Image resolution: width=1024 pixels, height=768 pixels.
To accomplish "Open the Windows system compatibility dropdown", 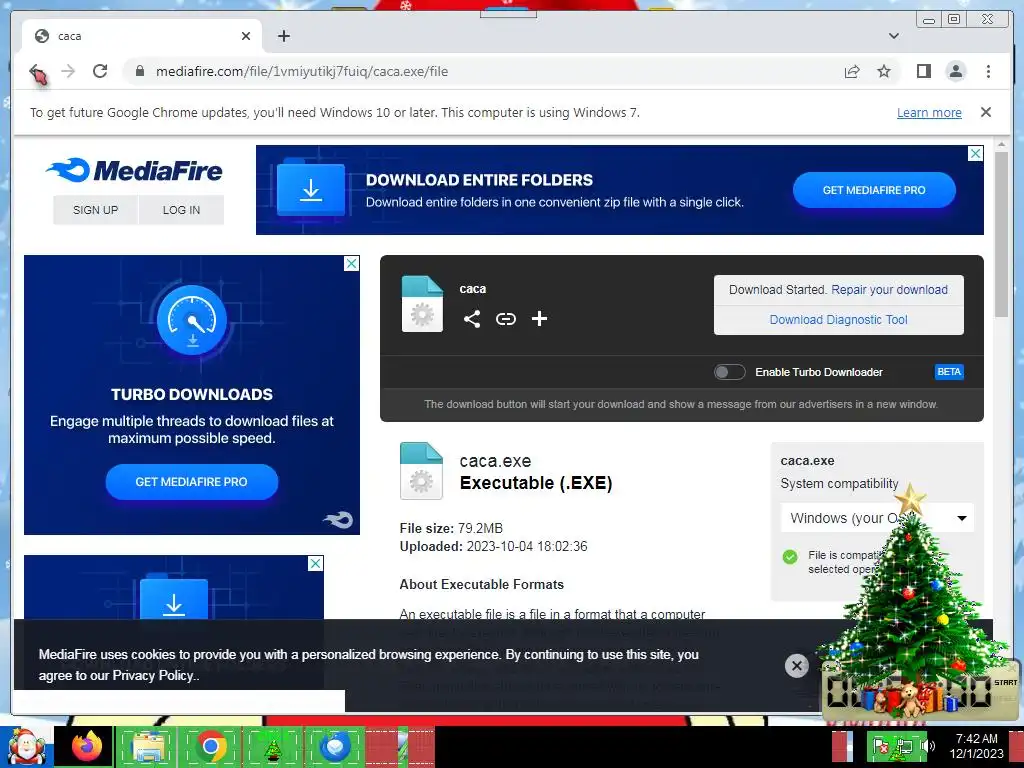I will (877, 518).
